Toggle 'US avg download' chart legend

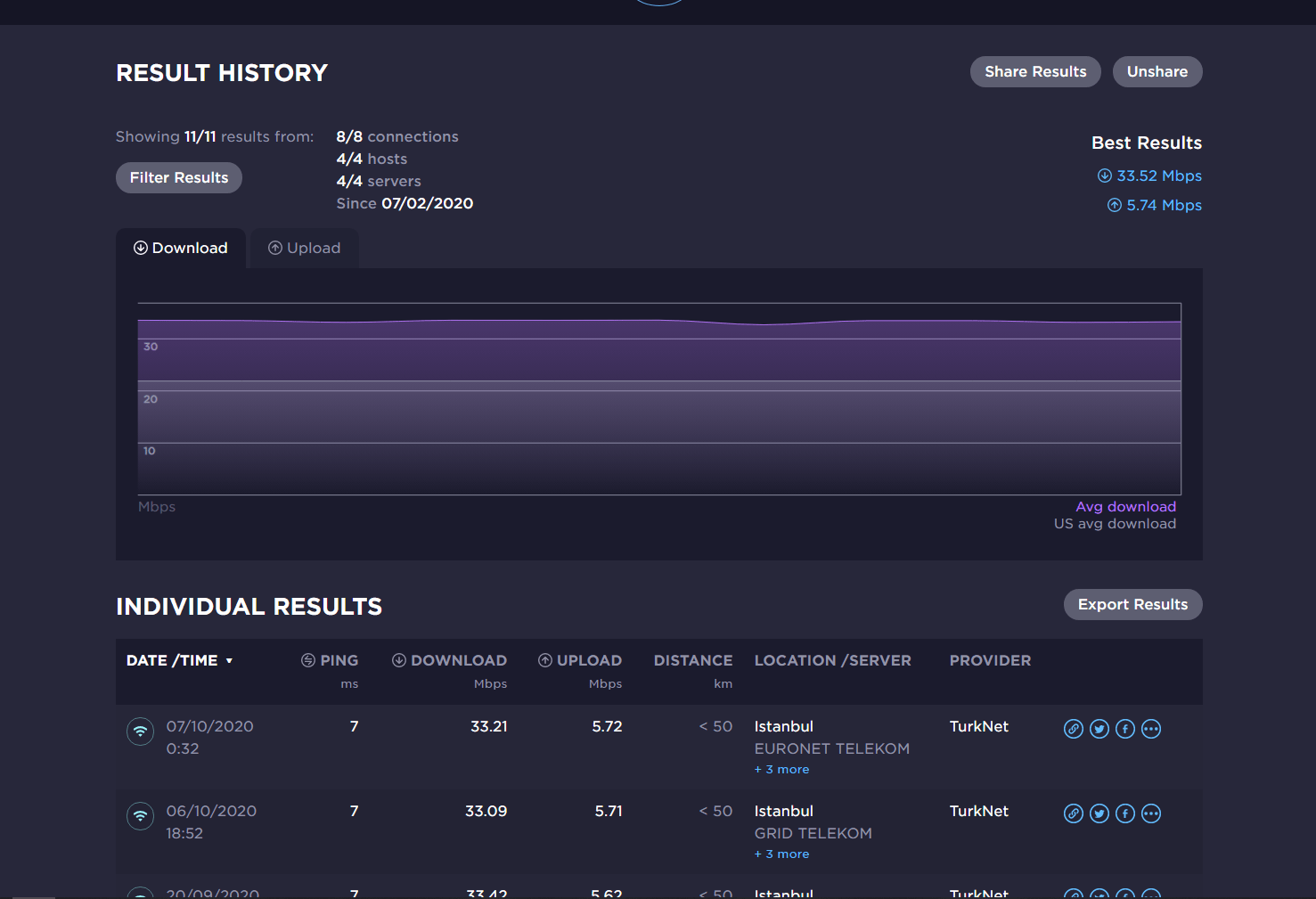pos(1115,524)
